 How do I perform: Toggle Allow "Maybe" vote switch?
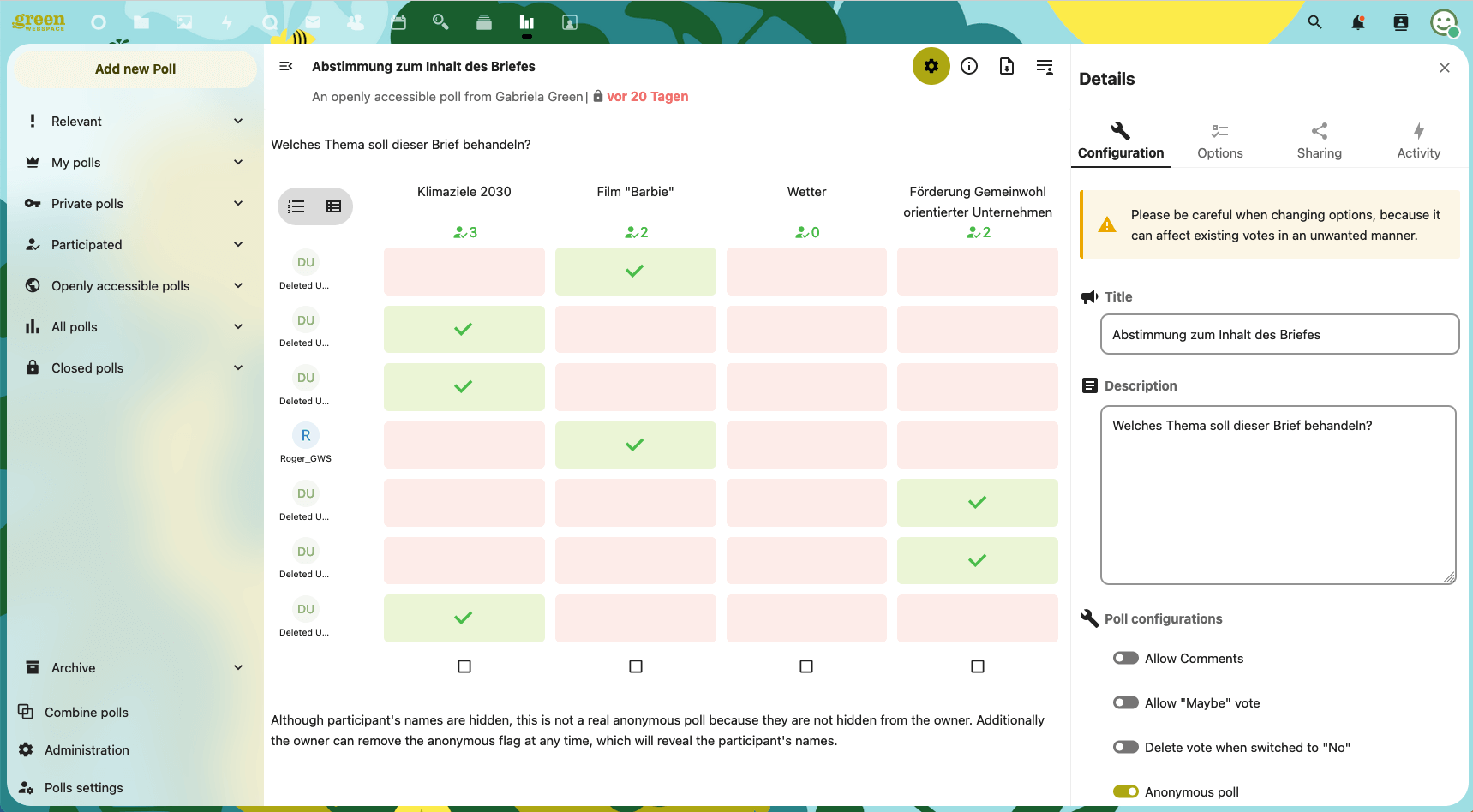coord(1126,702)
